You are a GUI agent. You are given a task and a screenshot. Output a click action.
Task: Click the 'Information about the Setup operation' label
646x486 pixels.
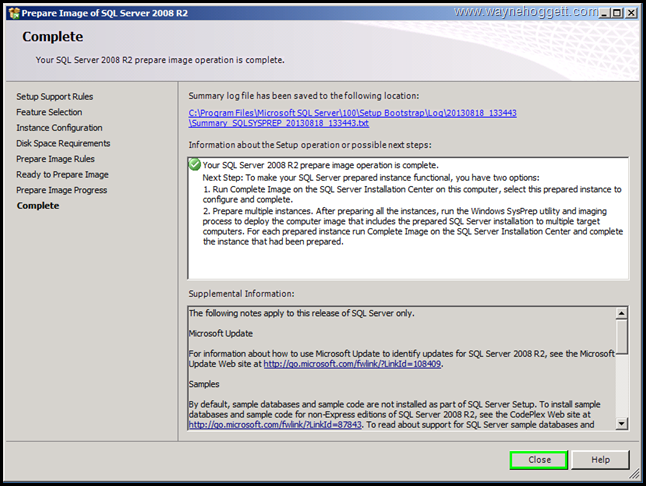(310, 145)
